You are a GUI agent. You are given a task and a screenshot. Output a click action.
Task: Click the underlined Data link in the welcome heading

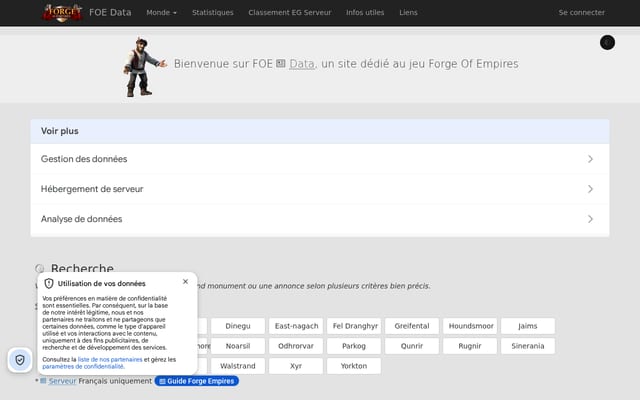pyautogui.click(x=302, y=64)
